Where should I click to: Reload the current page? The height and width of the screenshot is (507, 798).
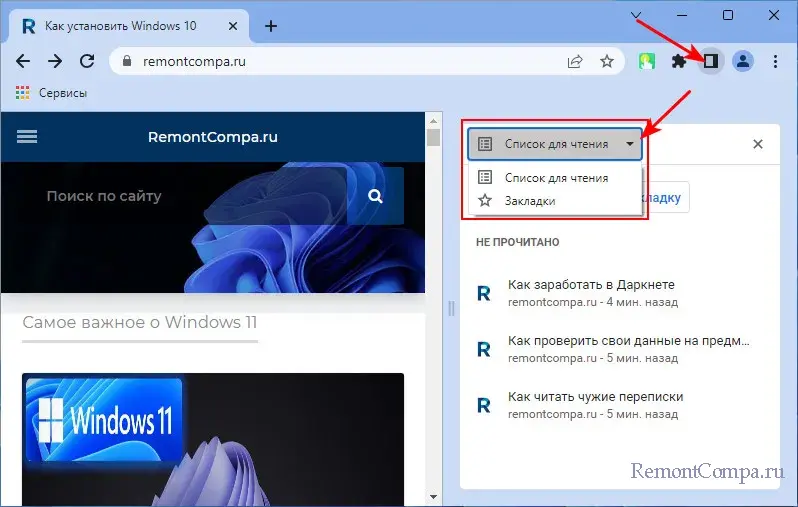[87, 61]
